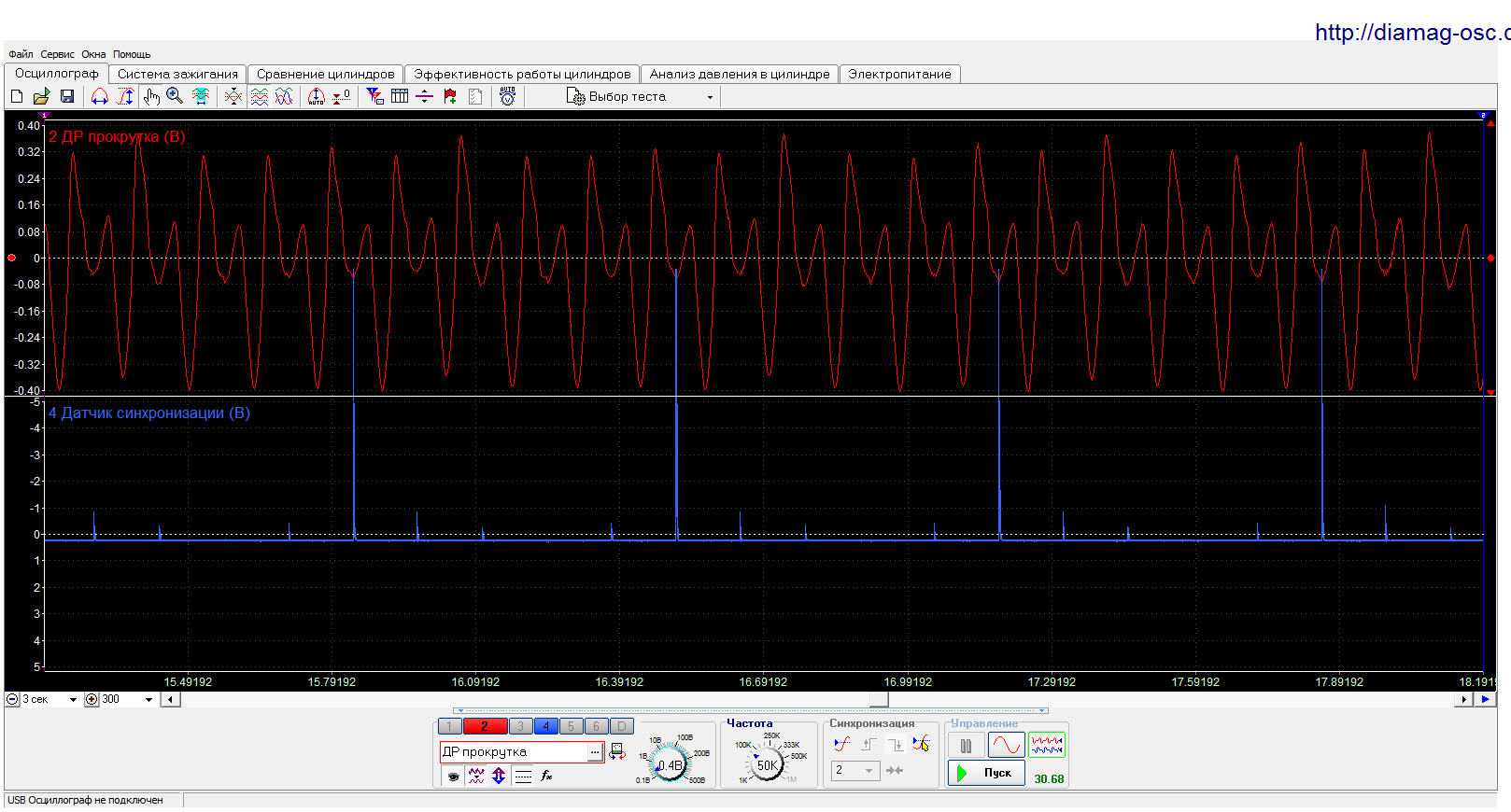
Task: Open the Файл menu
Action: pos(21,54)
